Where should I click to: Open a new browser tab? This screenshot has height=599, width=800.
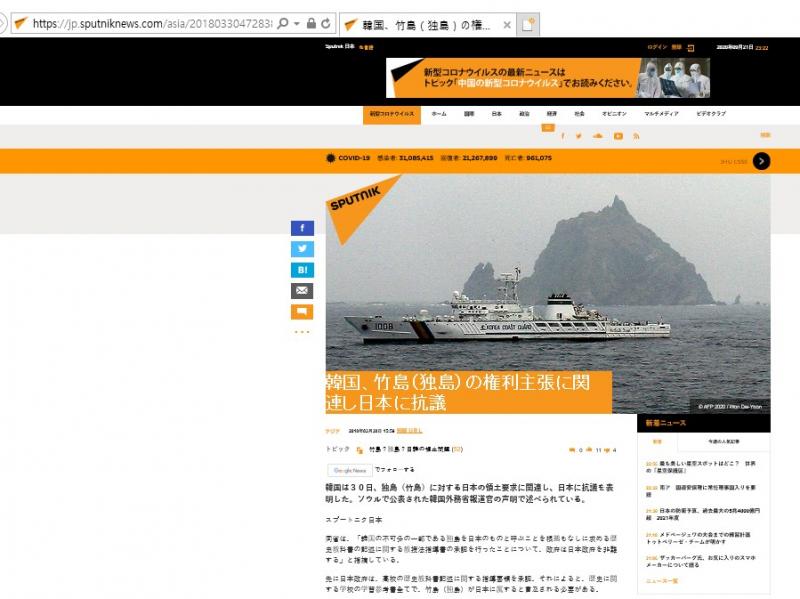tap(527, 23)
